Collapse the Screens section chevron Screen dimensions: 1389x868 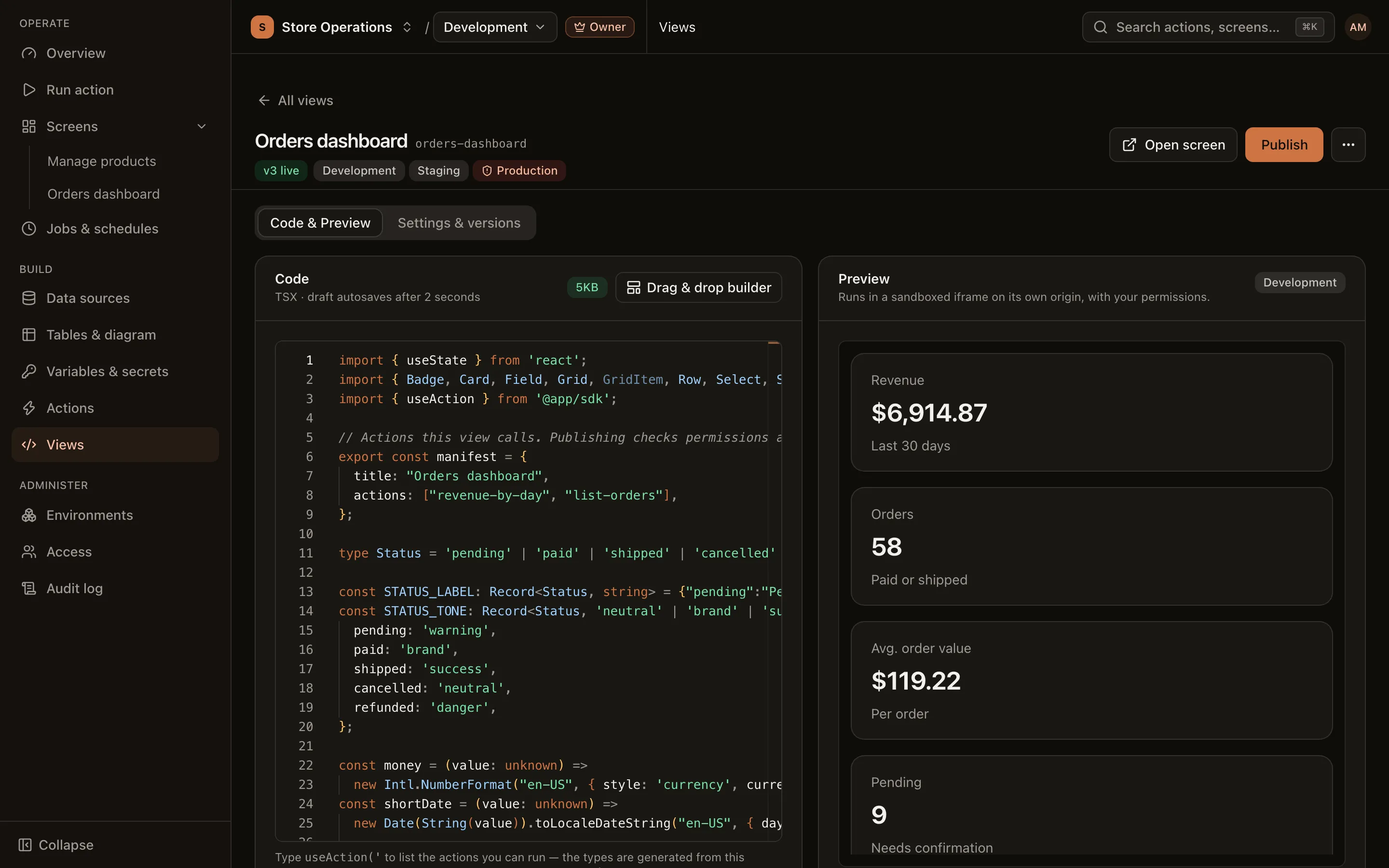(x=202, y=126)
